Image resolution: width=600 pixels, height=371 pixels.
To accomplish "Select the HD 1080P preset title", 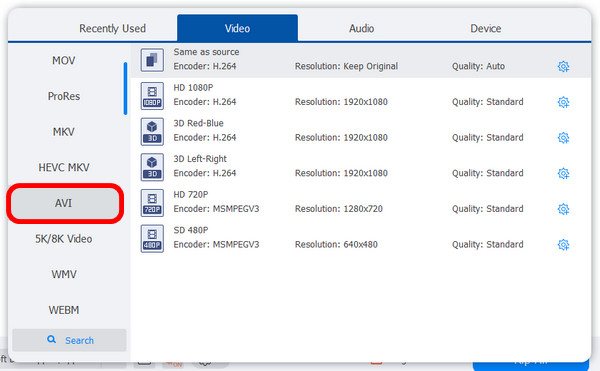I will tap(193, 88).
